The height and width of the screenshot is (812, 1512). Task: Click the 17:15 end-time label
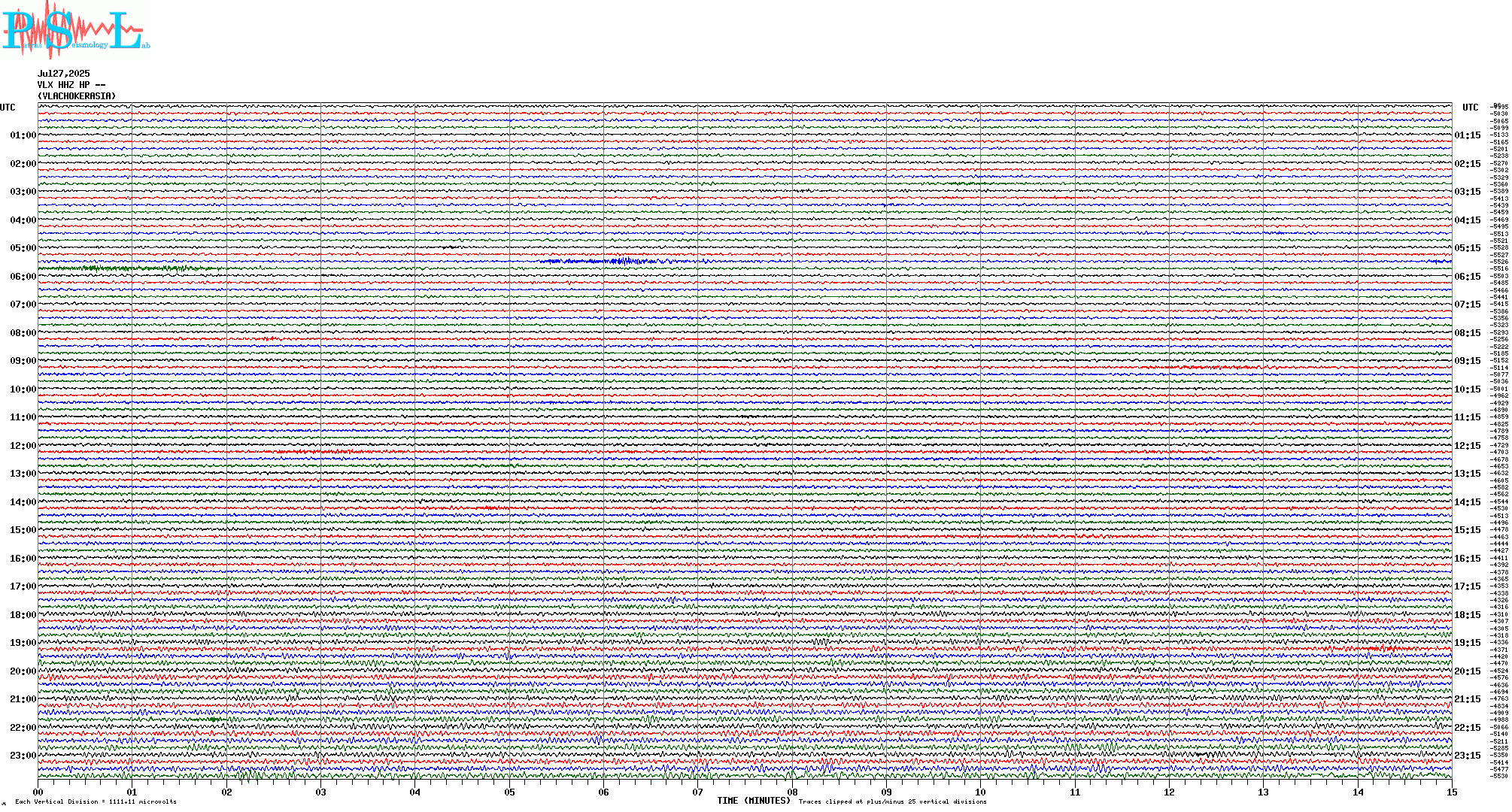pos(1468,586)
